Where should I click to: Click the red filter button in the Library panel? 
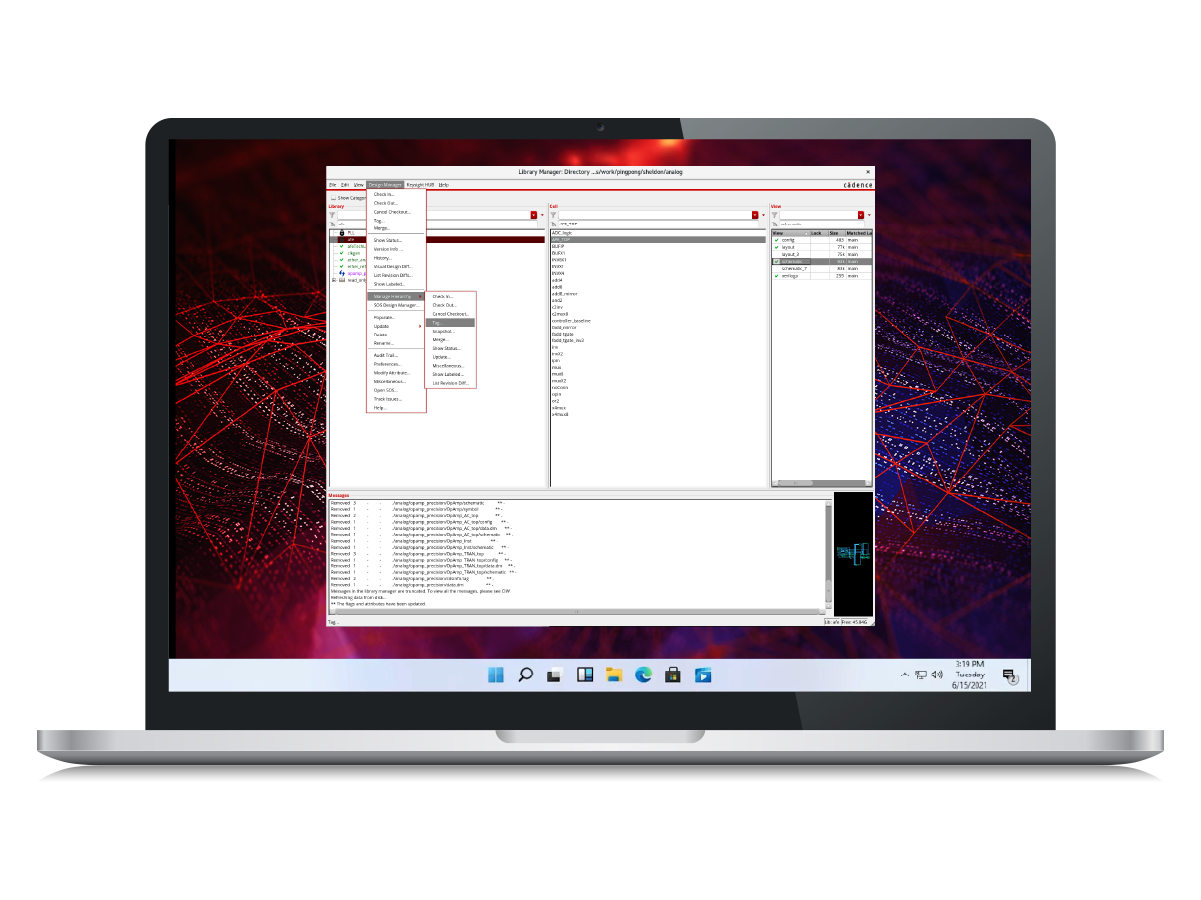pyautogui.click(x=534, y=214)
